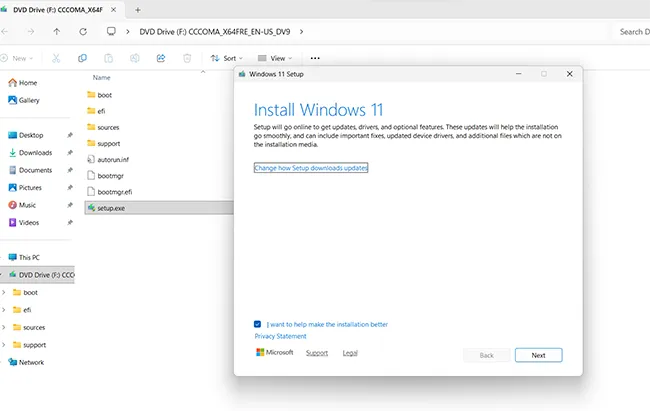Minimize the Windows 11 Setup window
The width and height of the screenshot is (650, 411).
click(x=518, y=74)
